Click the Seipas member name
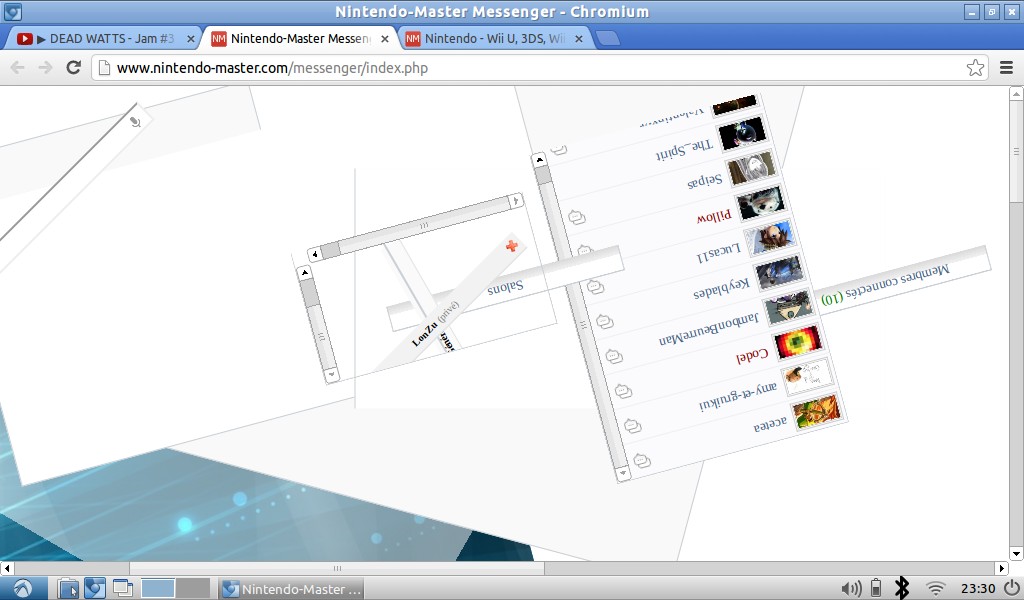The image size is (1024, 600). click(705, 181)
